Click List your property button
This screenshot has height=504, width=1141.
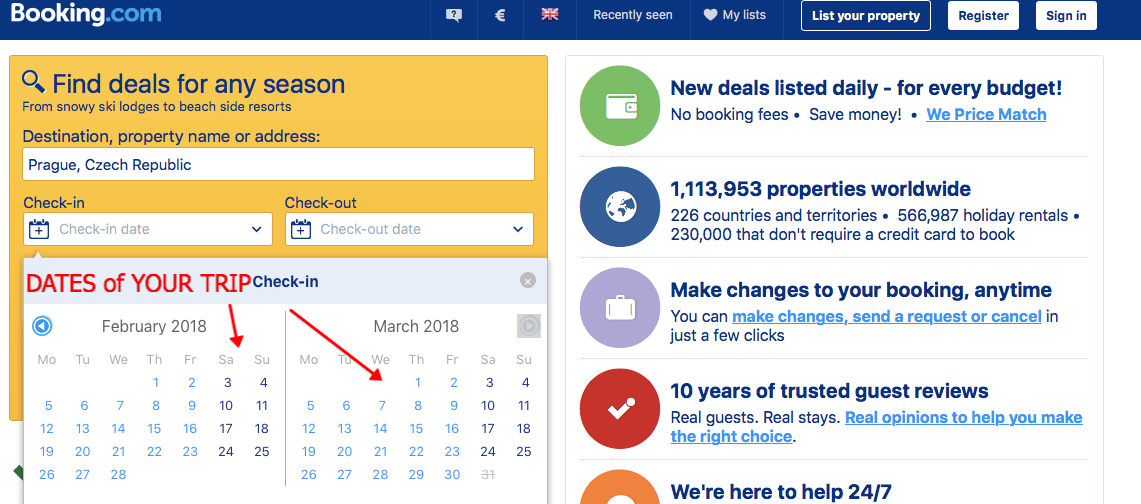point(866,15)
